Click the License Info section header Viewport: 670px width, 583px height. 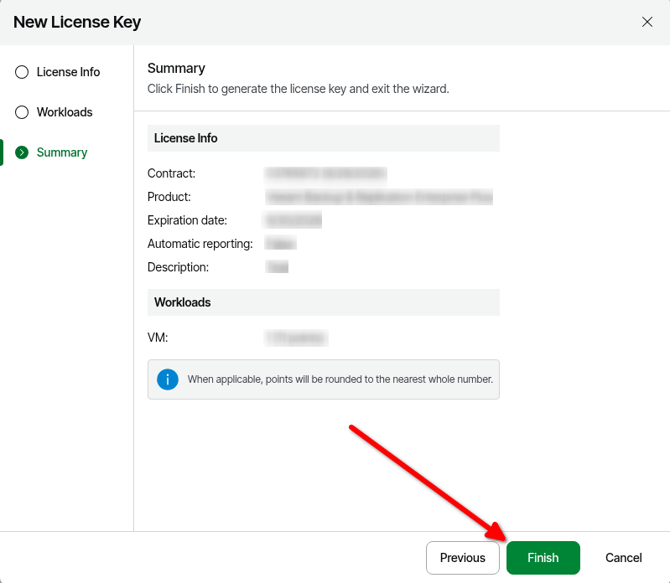point(186,138)
